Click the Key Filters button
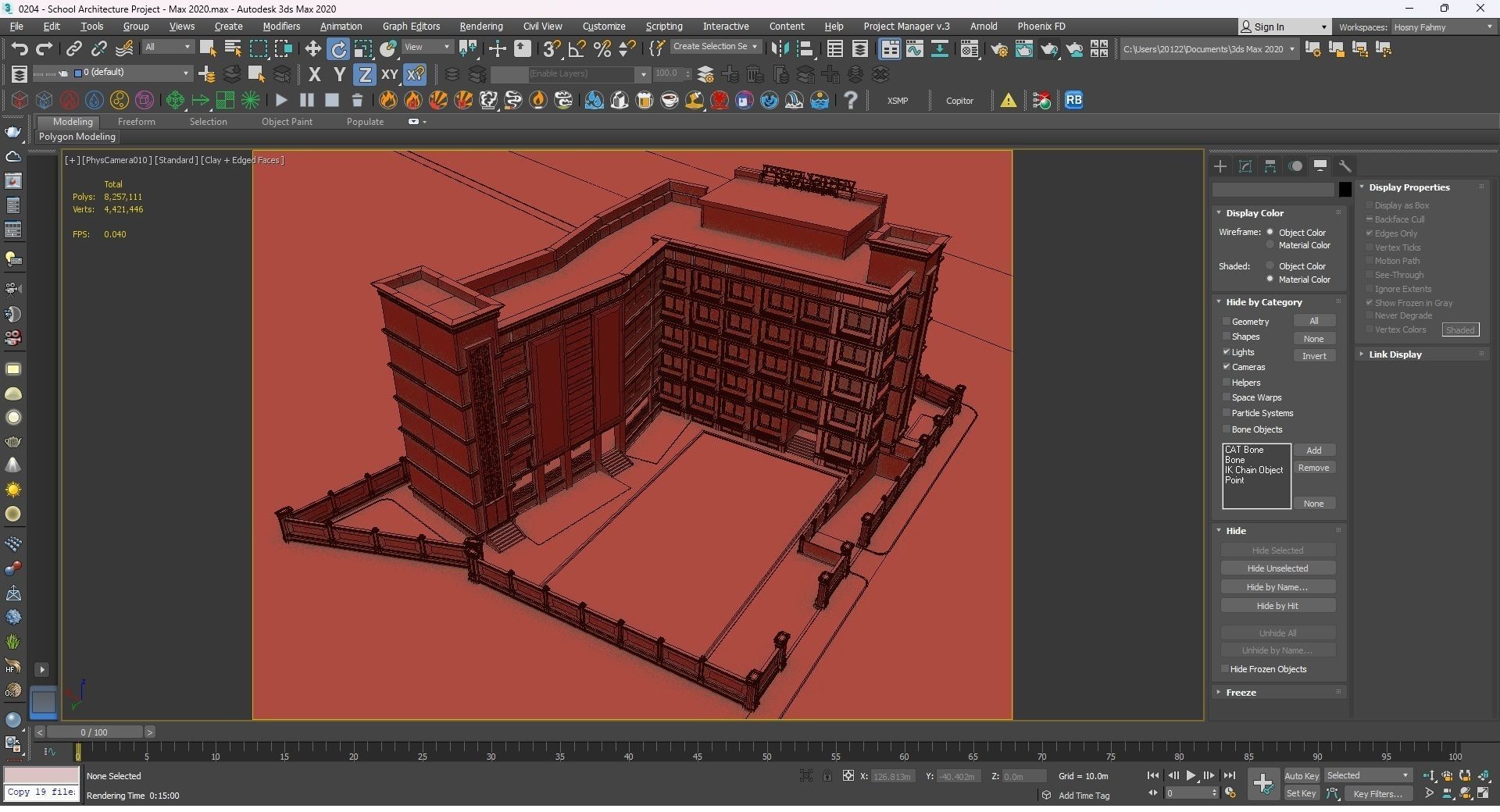Viewport: 1500px width, 812px height. [x=1377, y=794]
